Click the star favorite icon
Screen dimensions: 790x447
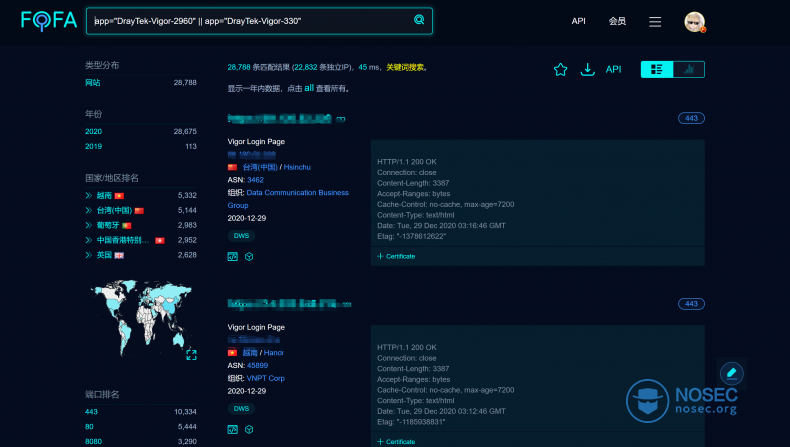point(560,70)
